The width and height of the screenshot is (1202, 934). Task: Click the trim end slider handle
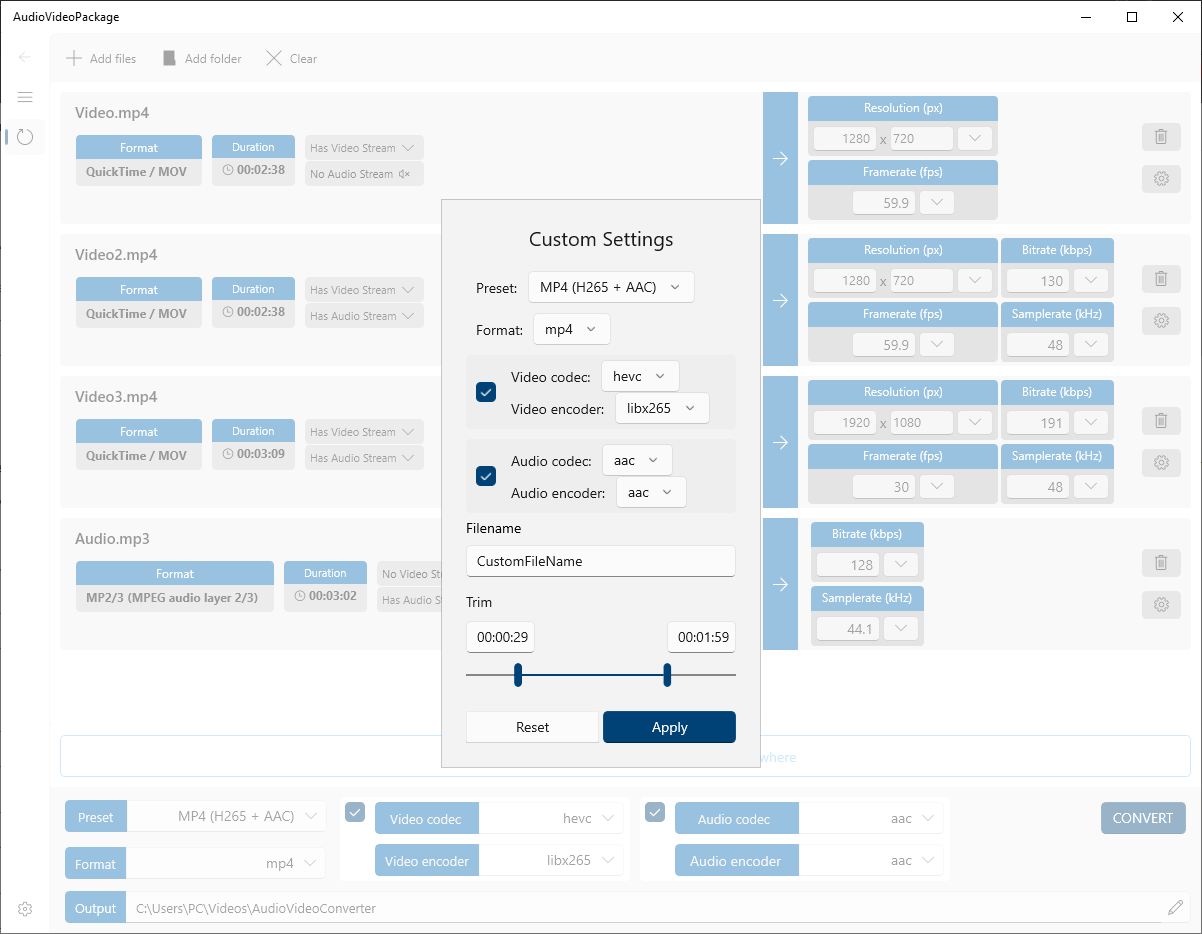pos(667,675)
